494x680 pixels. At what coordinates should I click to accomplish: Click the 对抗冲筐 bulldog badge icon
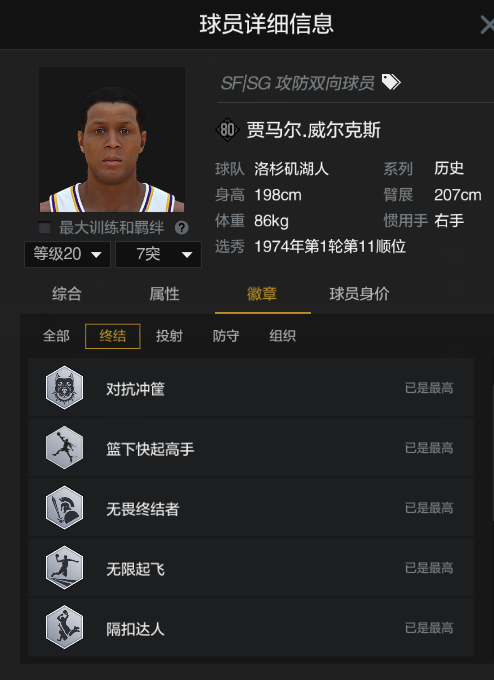(x=64, y=388)
